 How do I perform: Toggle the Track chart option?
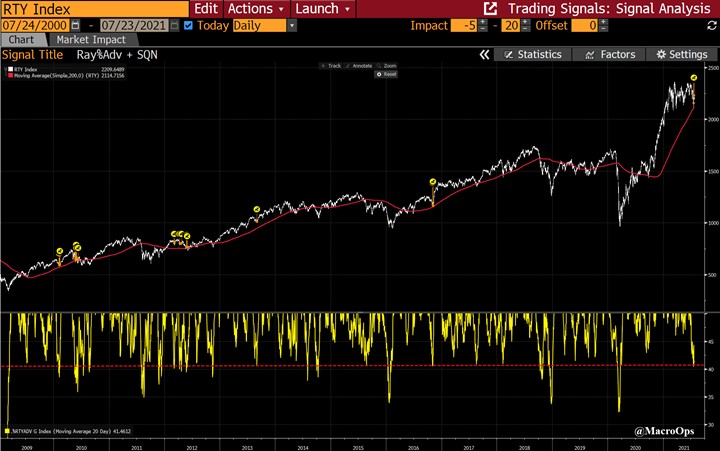(x=331, y=66)
